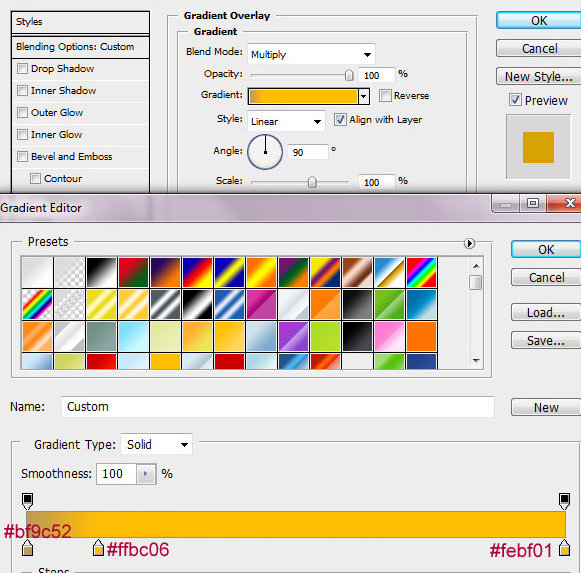Choose the black to white gradient preset
This screenshot has width=581, height=573.
pos(101,272)
